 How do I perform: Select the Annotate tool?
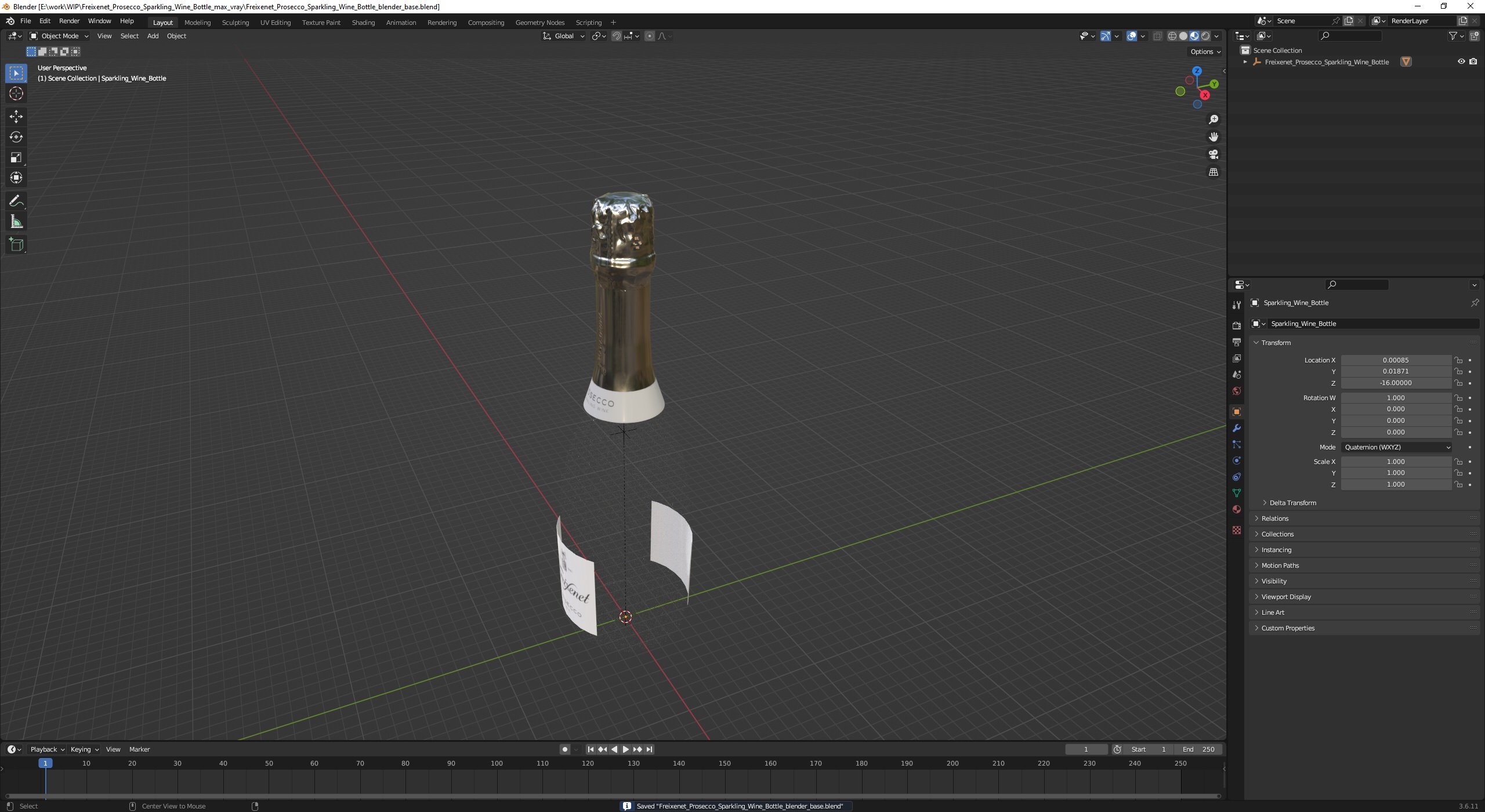point(16,201)
